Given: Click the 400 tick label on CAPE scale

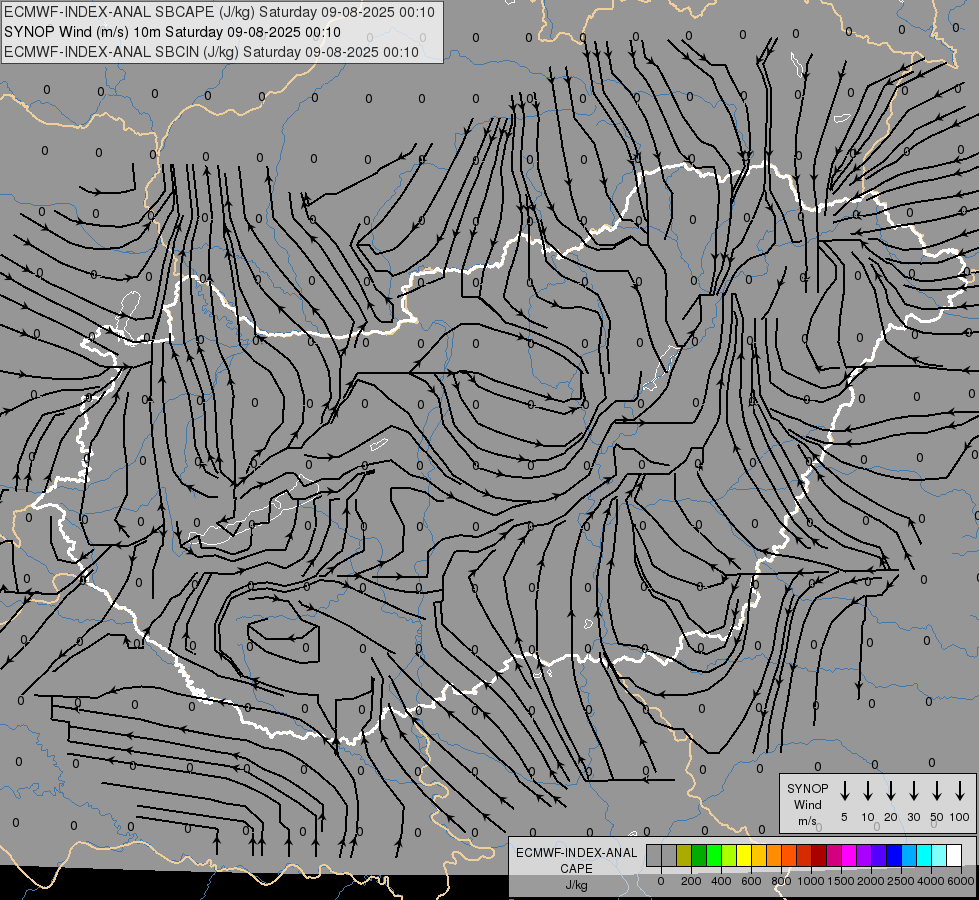Looking at the screenshot, I should tap(721, 881).
